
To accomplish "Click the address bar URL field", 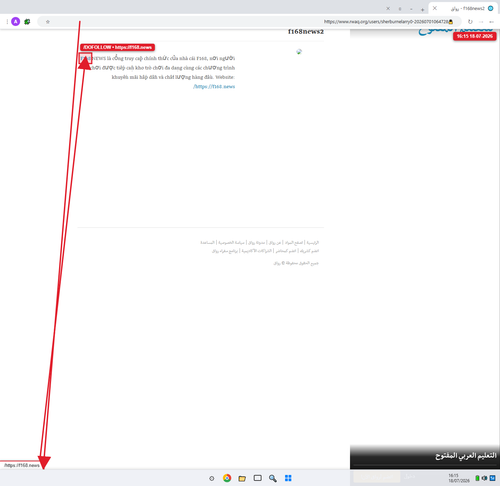I will (249, 22).
